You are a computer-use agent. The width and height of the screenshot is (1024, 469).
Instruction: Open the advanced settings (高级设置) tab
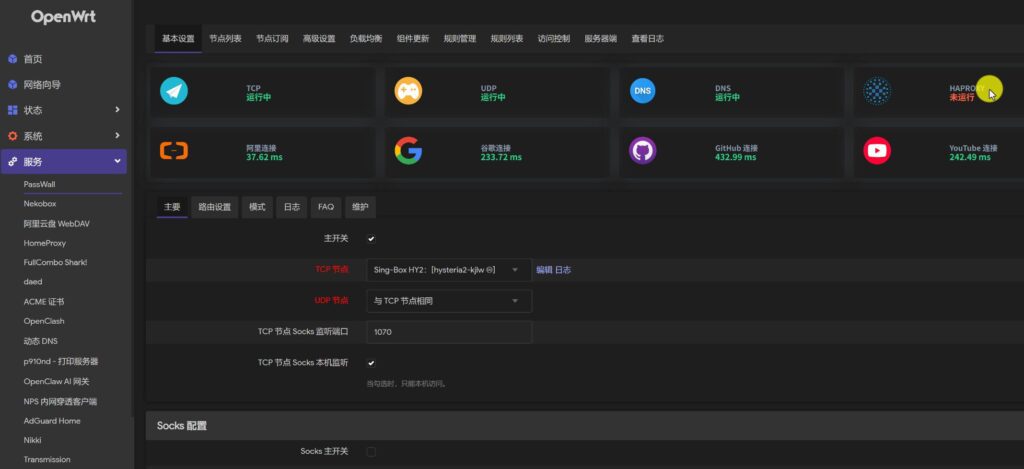click(319, 39)
